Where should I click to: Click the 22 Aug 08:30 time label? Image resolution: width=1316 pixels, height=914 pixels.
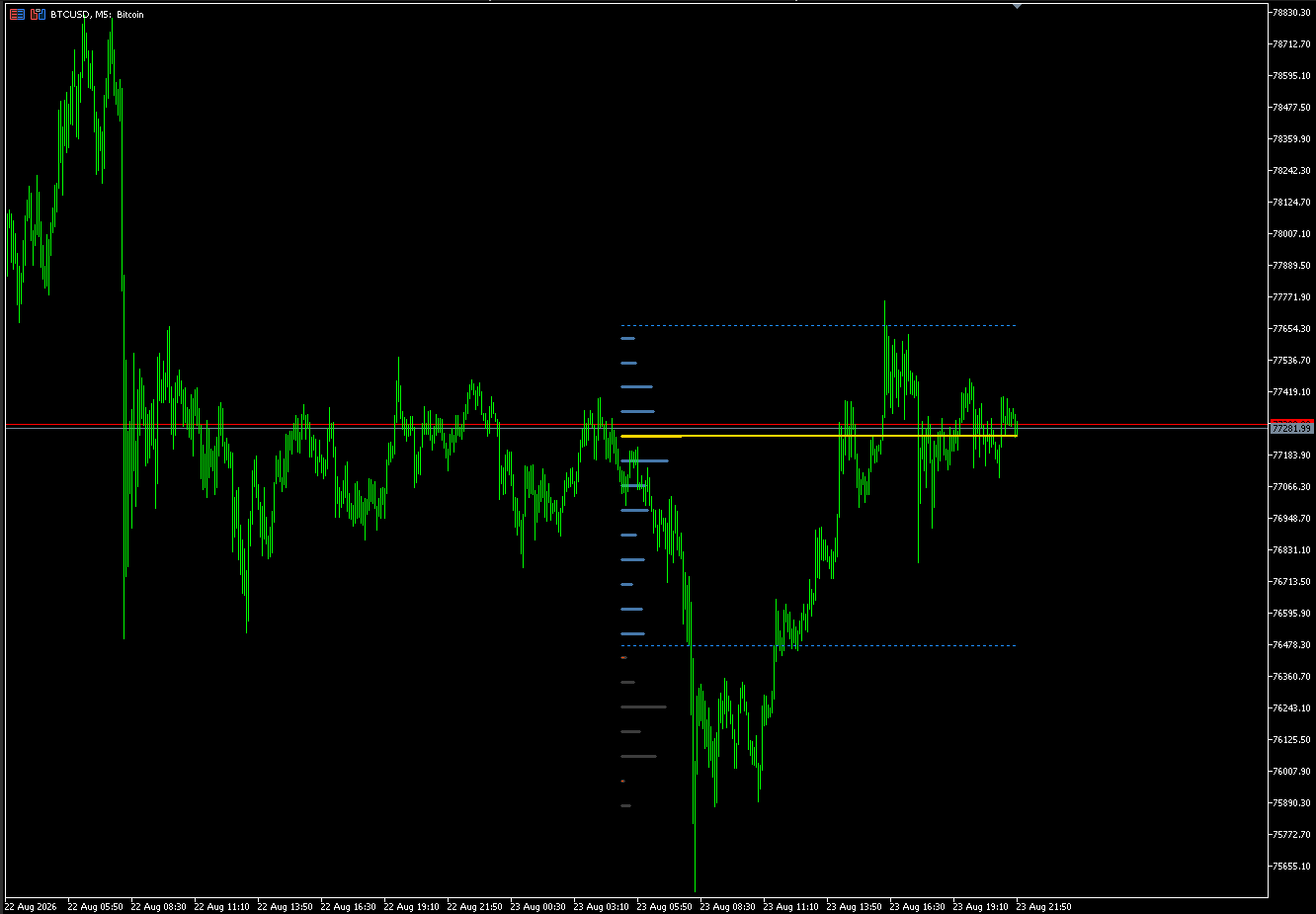pos(158,906)
